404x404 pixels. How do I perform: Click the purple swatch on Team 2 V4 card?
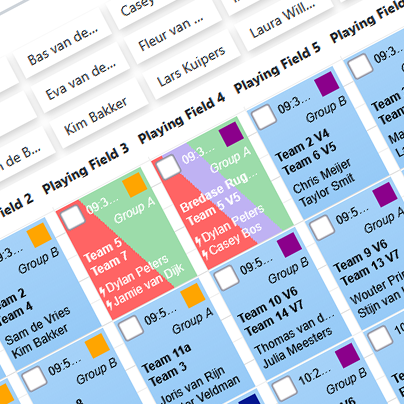327,84
